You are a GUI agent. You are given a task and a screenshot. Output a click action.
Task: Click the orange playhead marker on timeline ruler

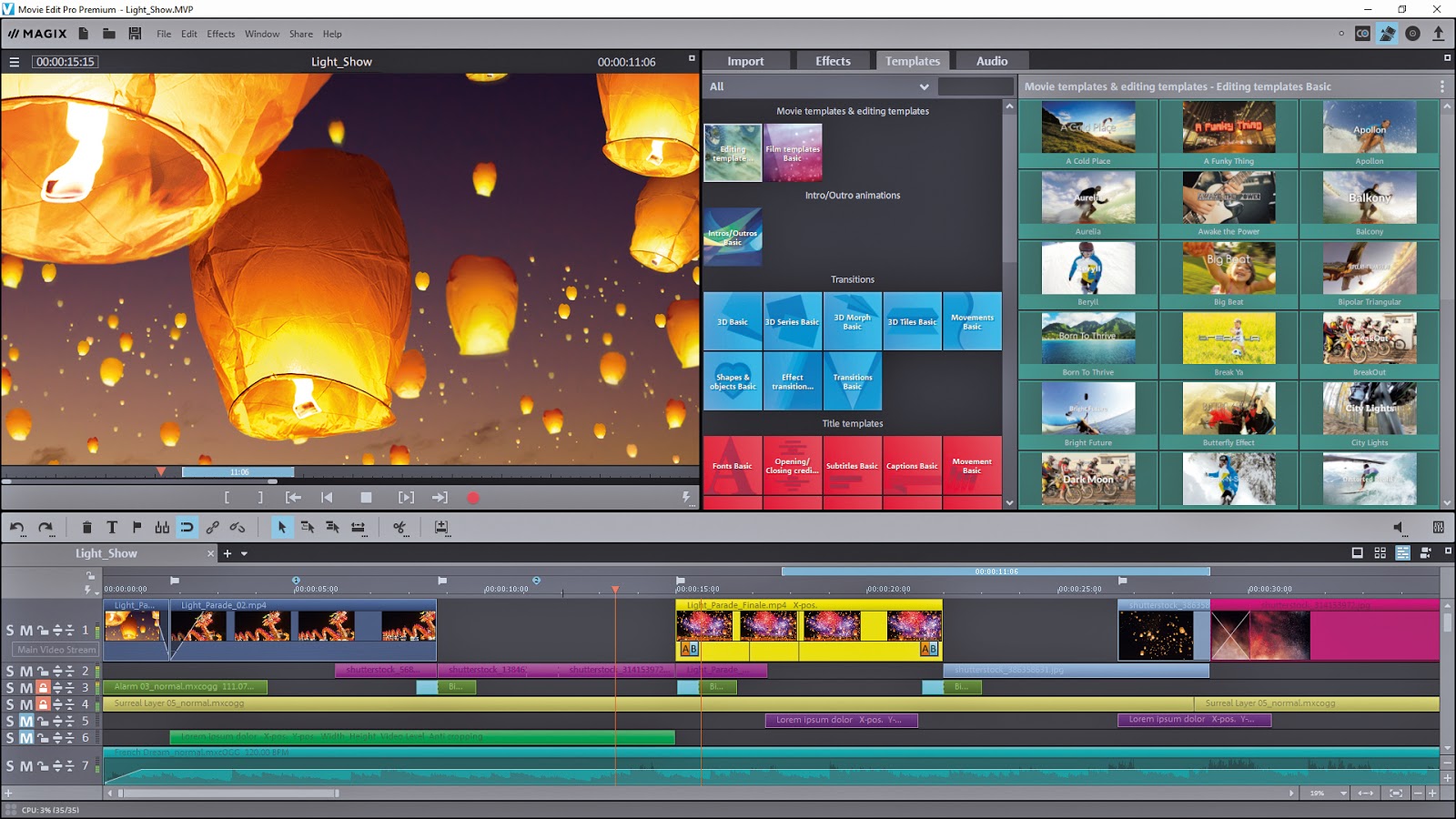[x=615, y=590]
